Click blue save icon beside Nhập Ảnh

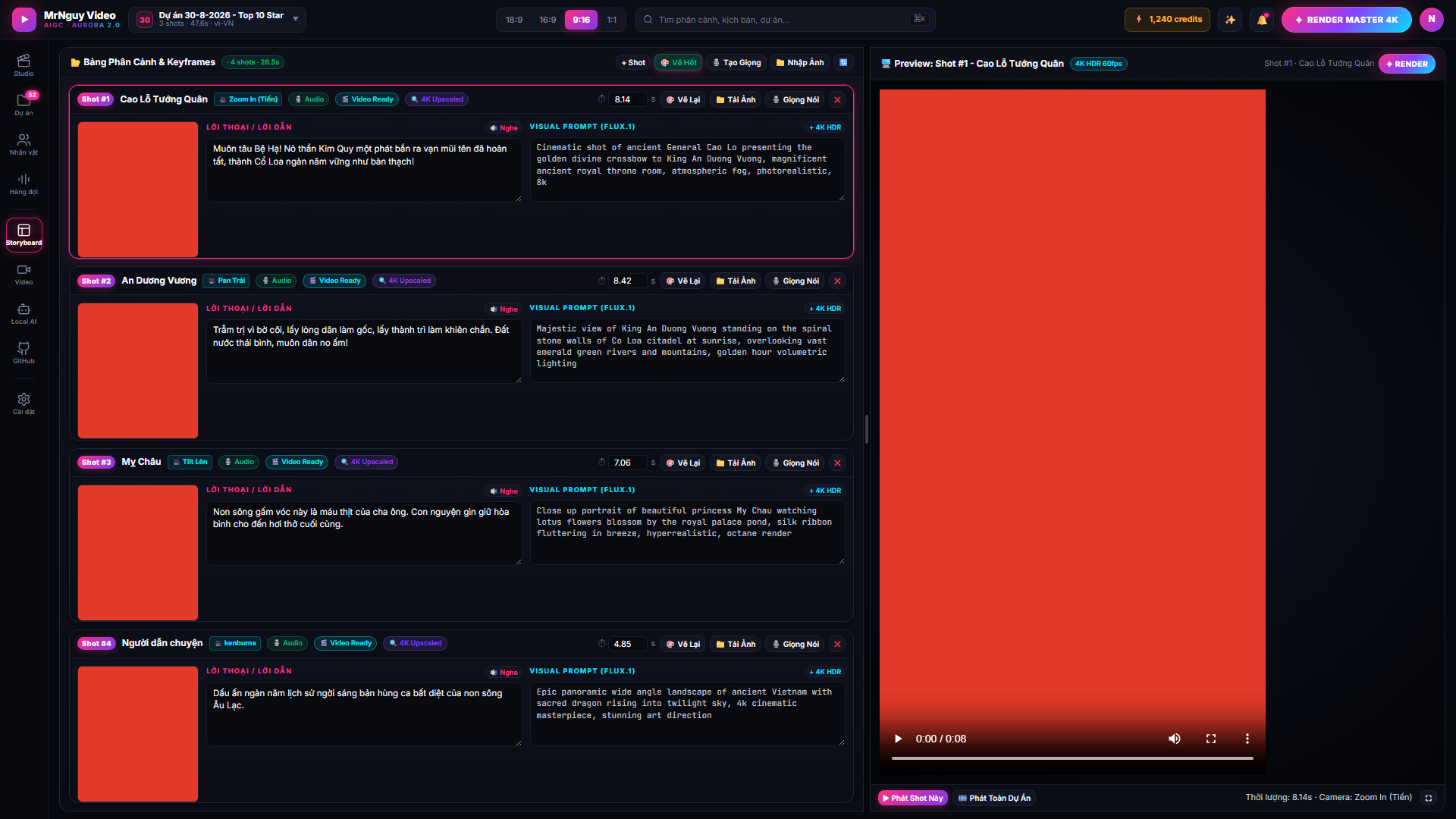pyautogui.click(x=843, y=63)
